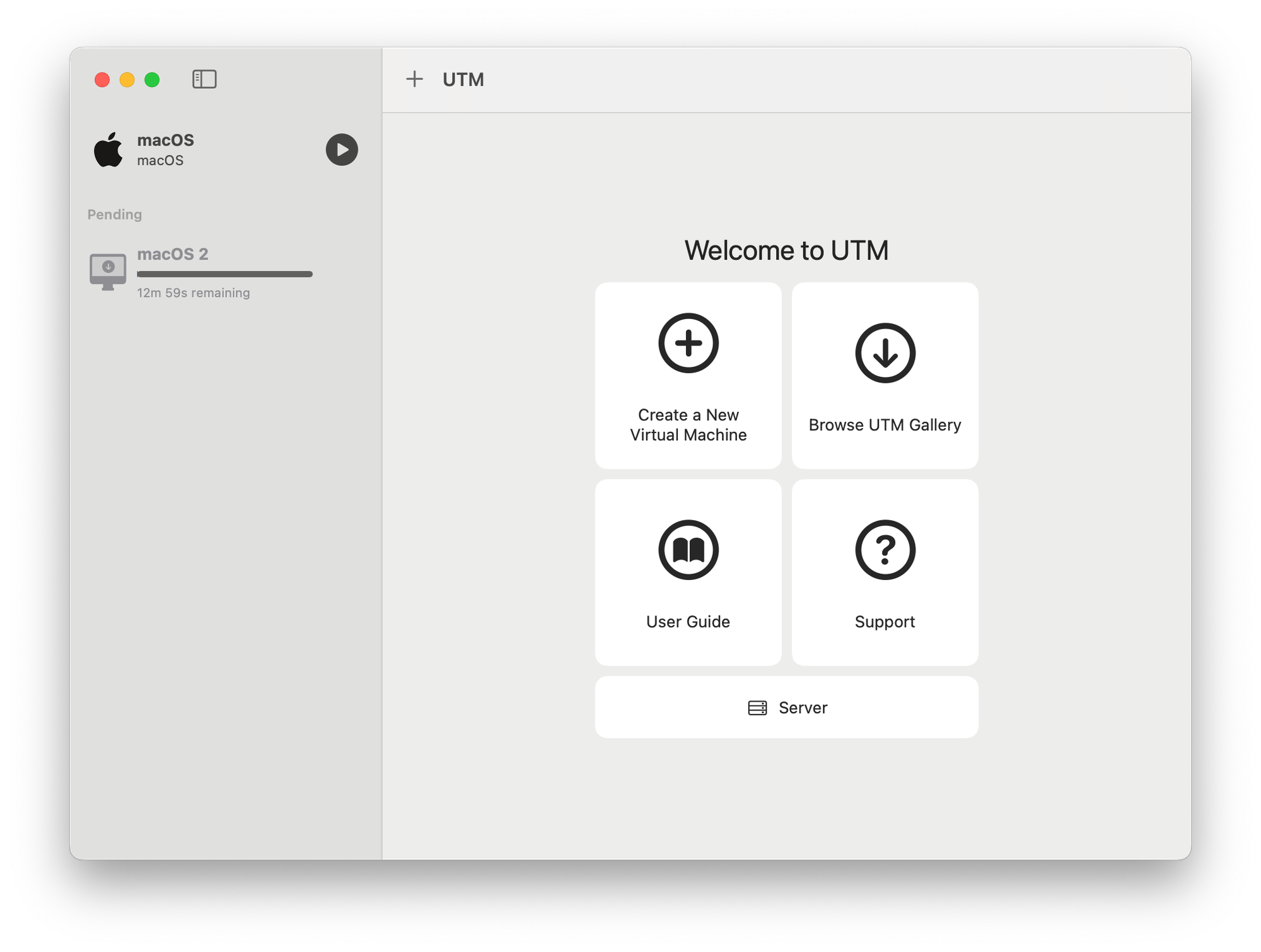This screenshot has width=1261, height=952.
Task: Open Browse UTM Gallery card
Action: click(885, 375)
